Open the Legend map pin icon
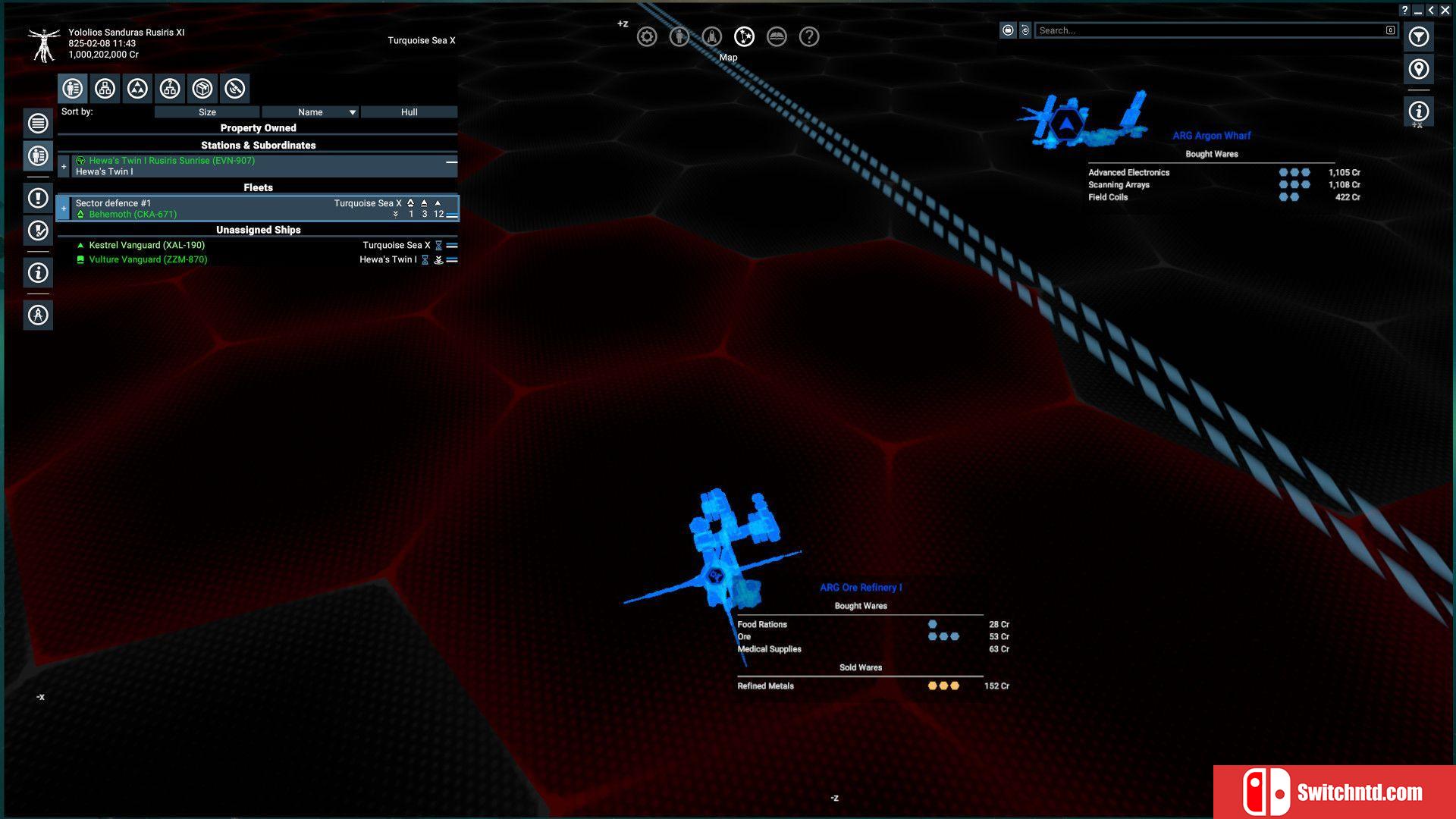1456x819 pixels. coord(1419,69)
